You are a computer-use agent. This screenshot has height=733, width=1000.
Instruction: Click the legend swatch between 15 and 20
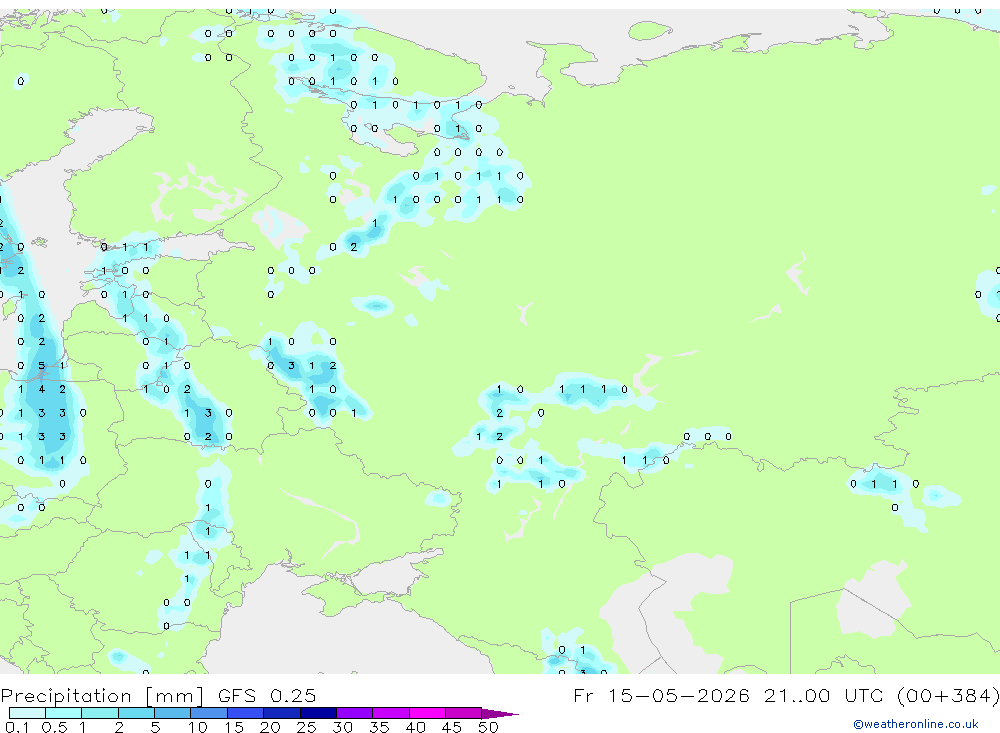click(246, 713)
